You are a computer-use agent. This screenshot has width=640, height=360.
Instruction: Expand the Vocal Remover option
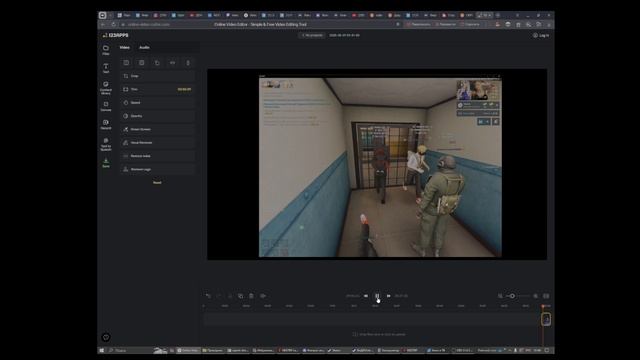point(157,142)
